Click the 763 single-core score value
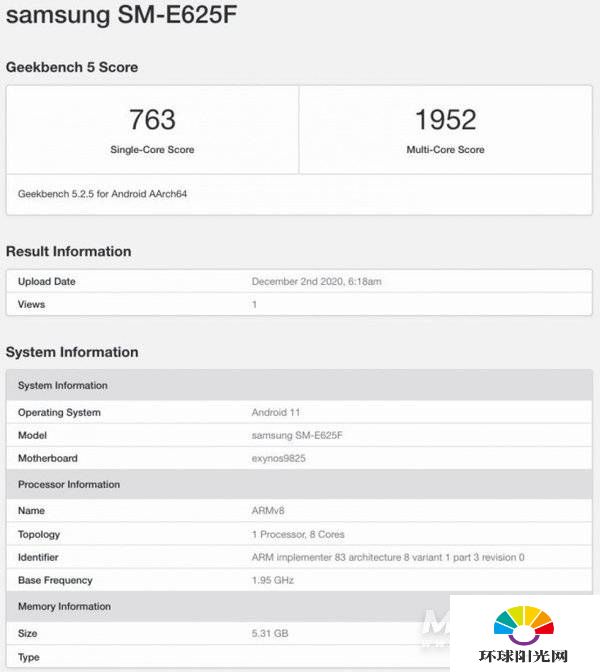Viewport: 600px width, 672px height. pos(152,119)
